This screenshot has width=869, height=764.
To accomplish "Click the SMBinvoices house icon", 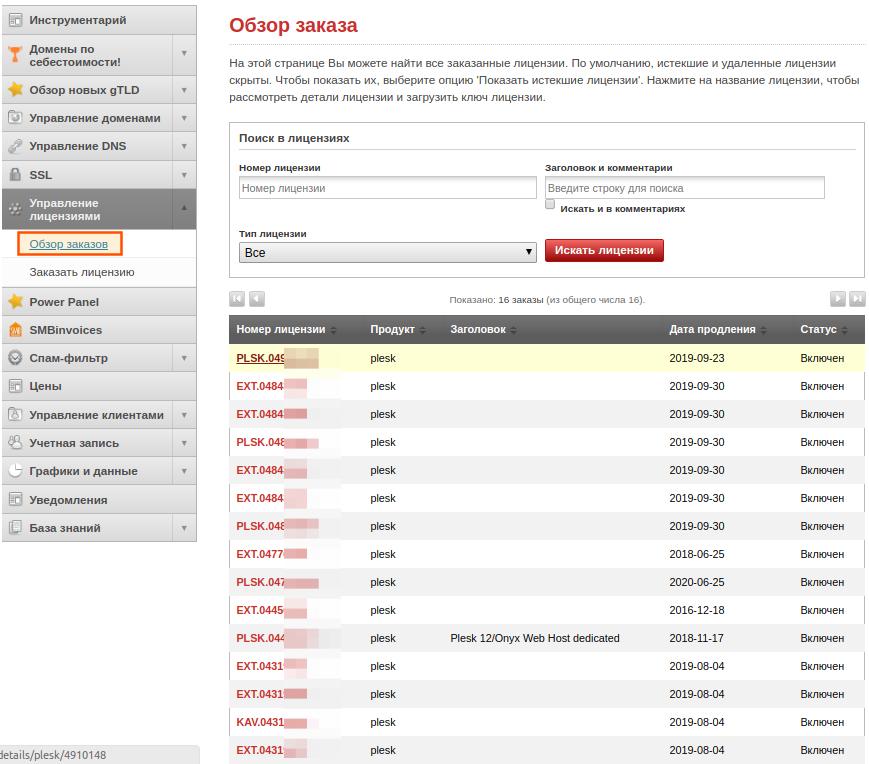I will (15, 330).
